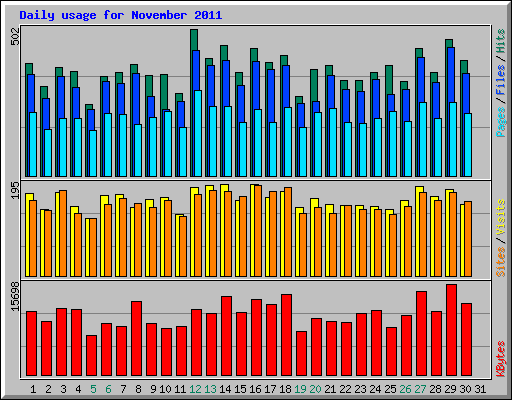
Task: Click the red "KBytes" legend label
Action: (501, 359)
